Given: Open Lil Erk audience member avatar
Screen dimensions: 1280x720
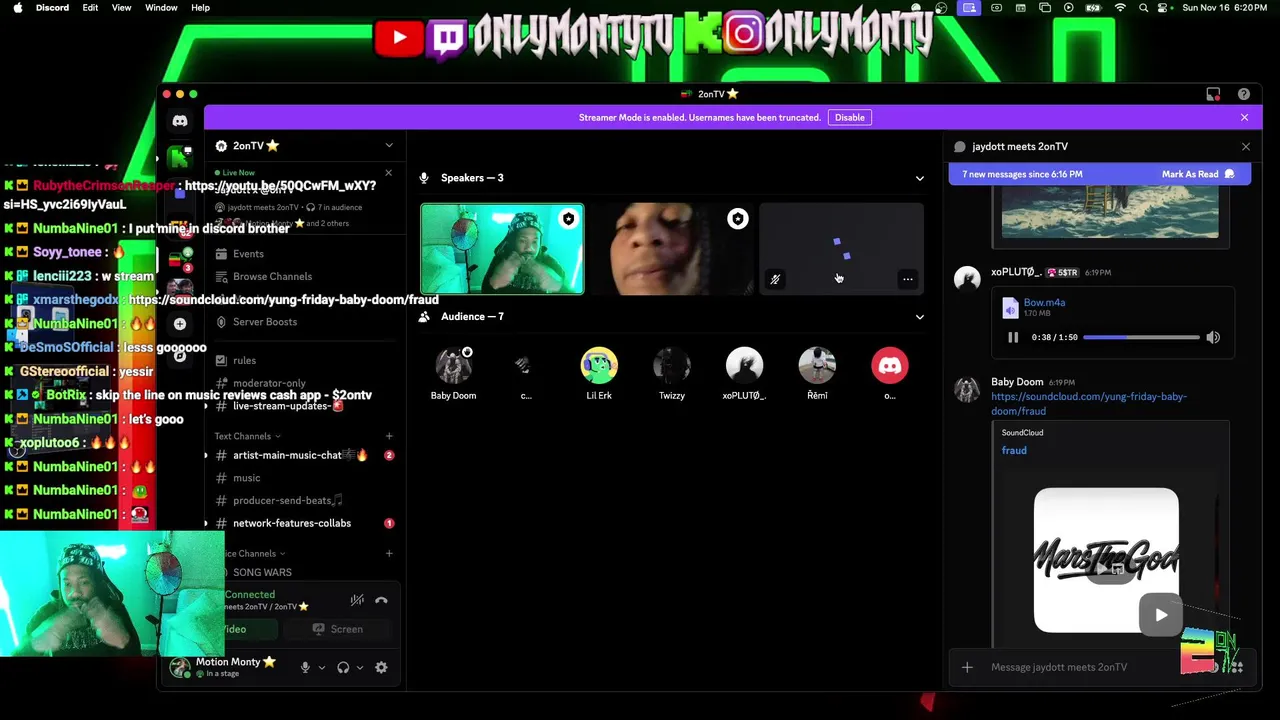Looking at the screenshot, I should [x=599, y=365].
